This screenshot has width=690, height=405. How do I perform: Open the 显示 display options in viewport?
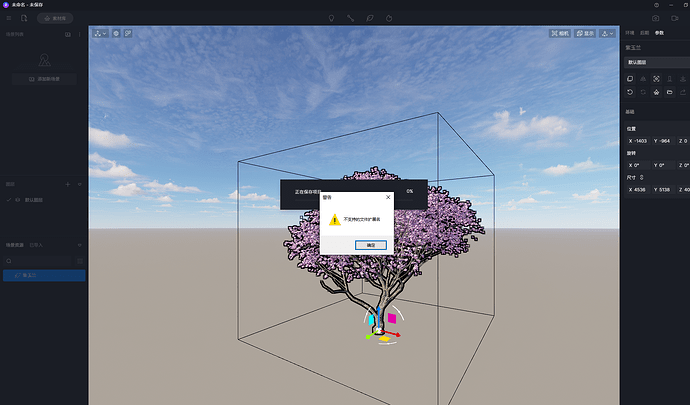[584, 33]
